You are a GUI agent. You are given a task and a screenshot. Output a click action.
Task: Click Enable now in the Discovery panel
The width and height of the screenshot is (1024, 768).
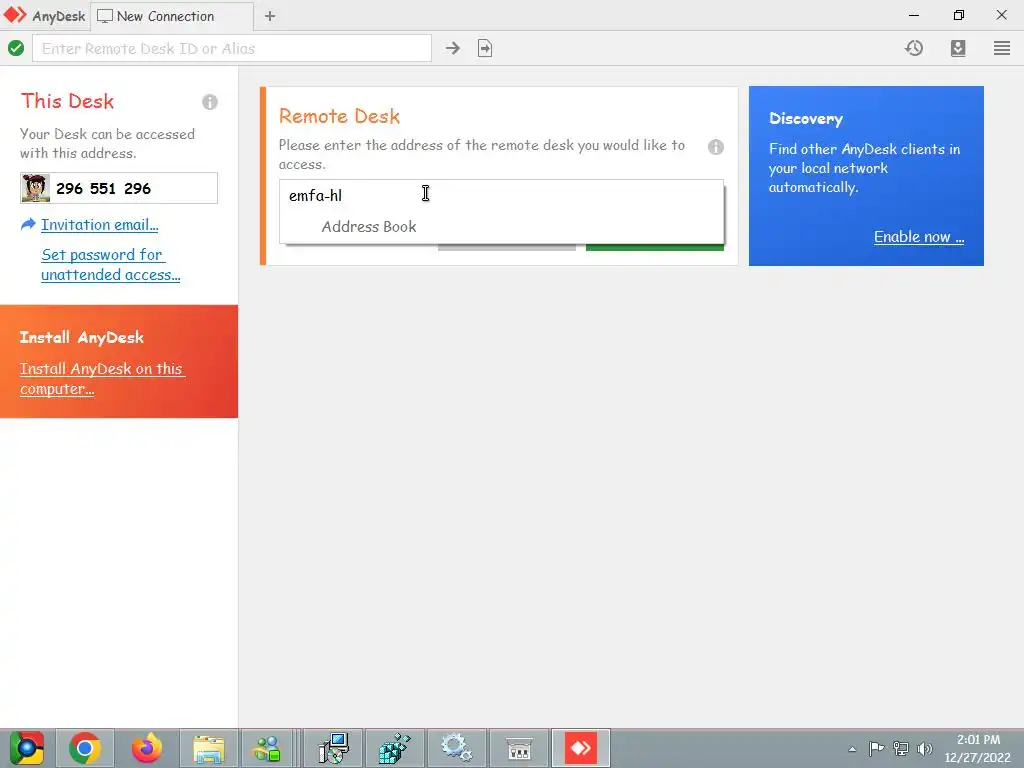click(919, 237)
